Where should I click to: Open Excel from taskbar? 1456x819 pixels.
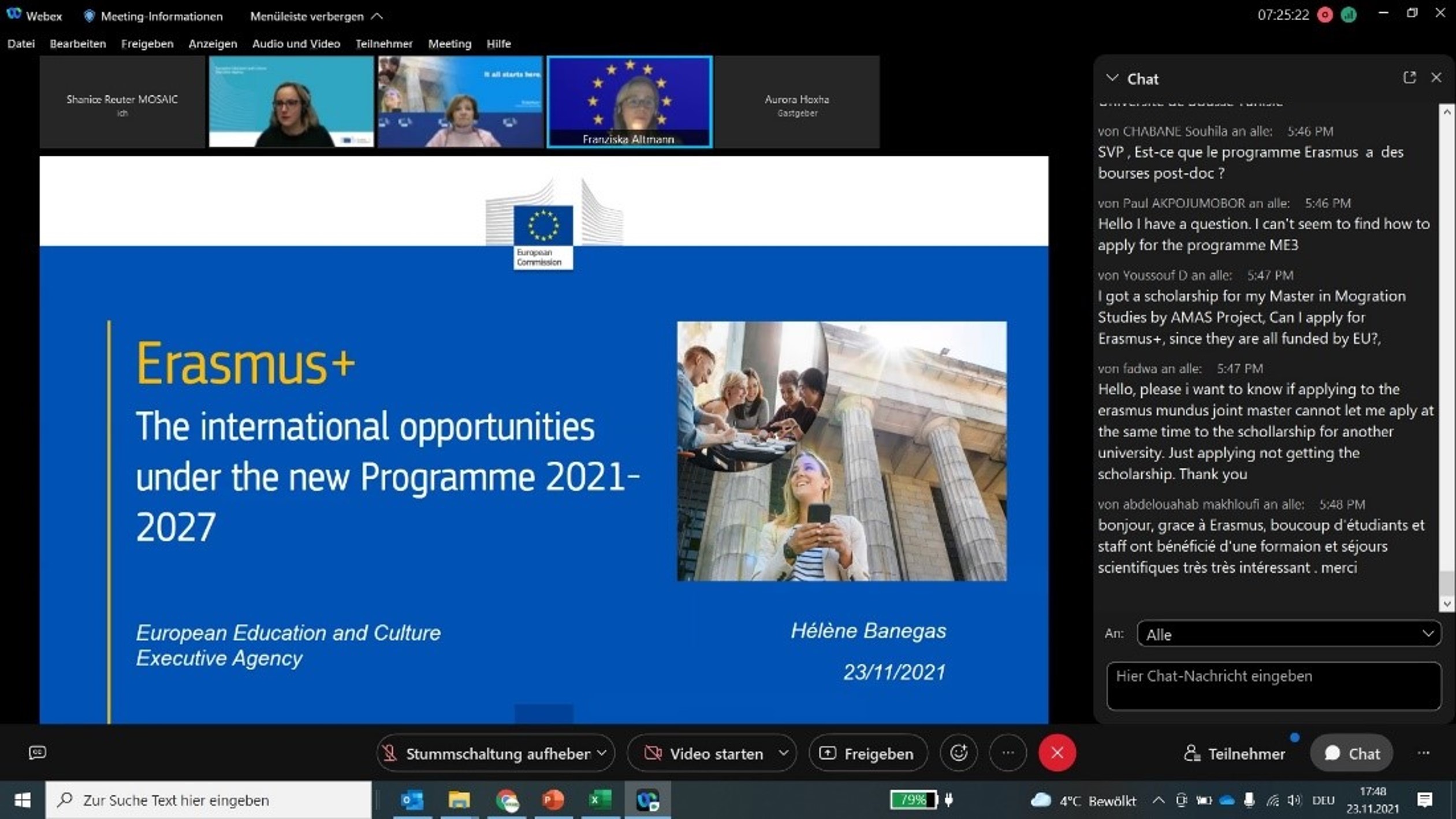point(600,800)
